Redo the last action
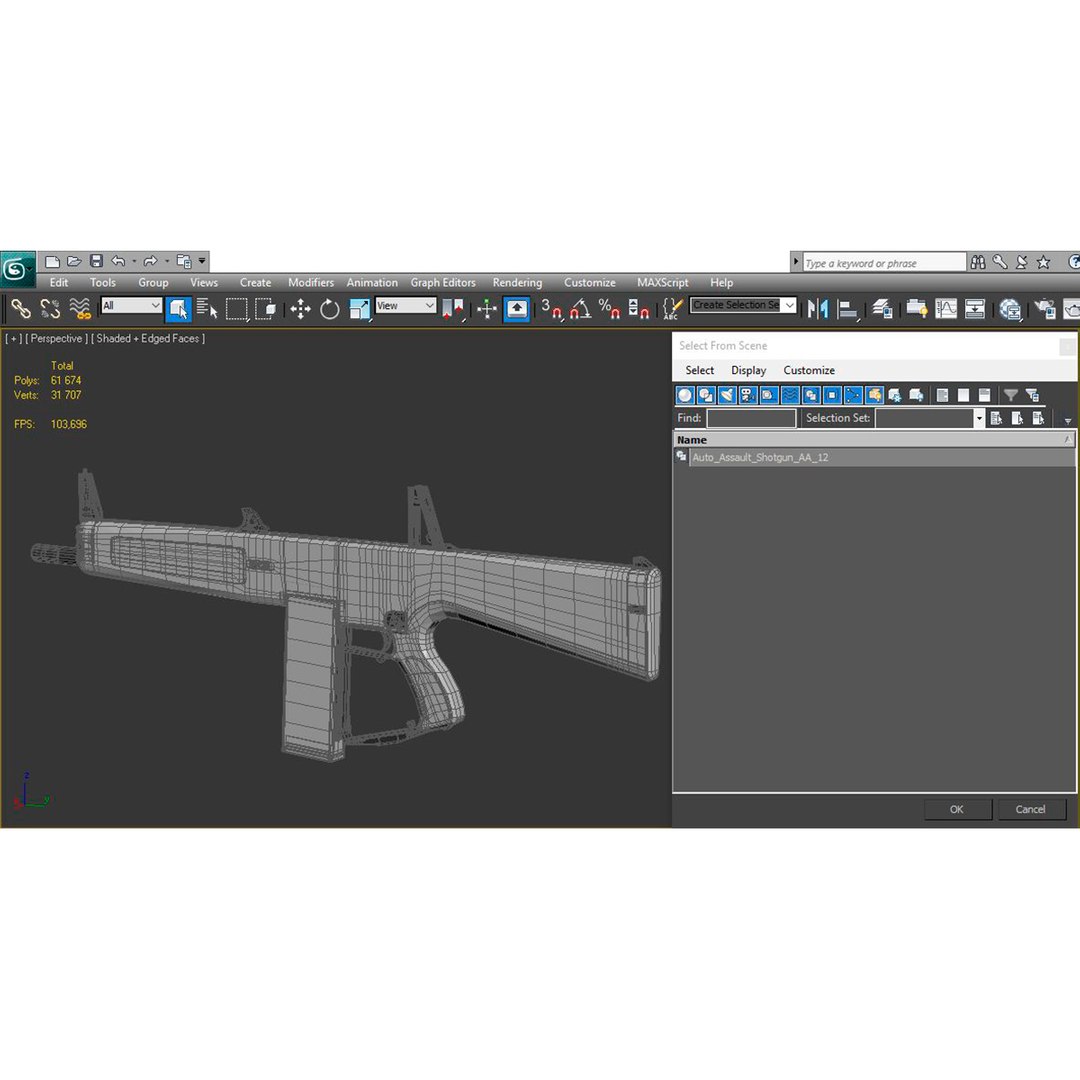This screenshot has height=1080, width=1080. coord(150,261)
